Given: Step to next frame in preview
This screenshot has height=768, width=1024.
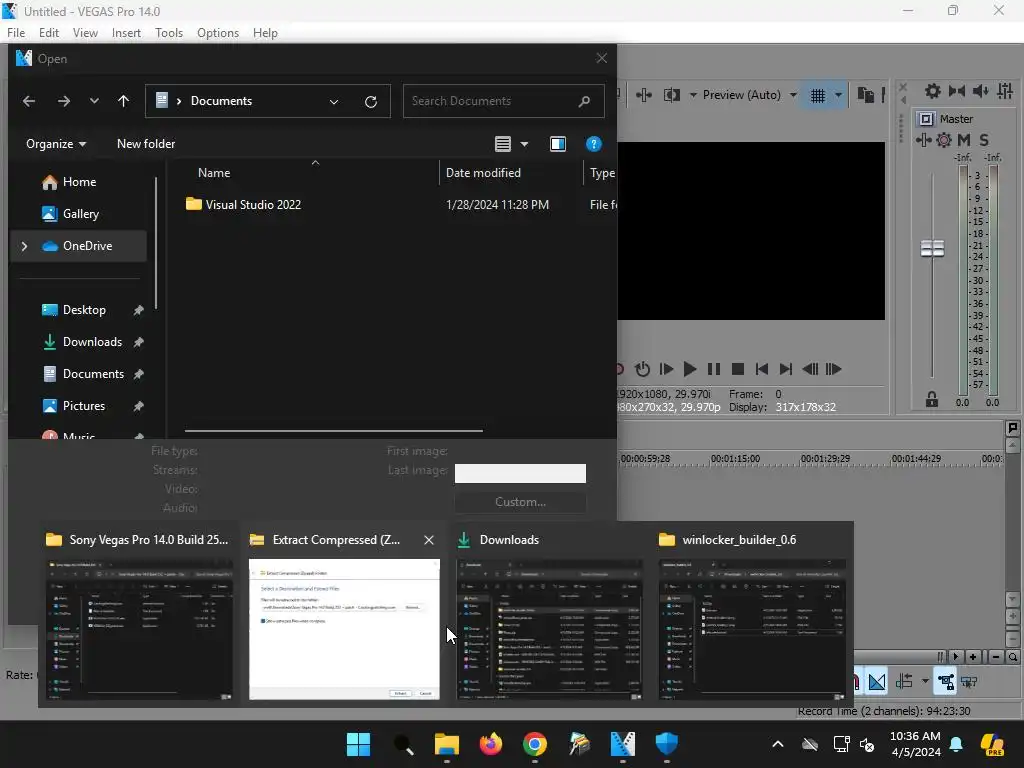Looking at the screenshot, I should pos(833,370).
